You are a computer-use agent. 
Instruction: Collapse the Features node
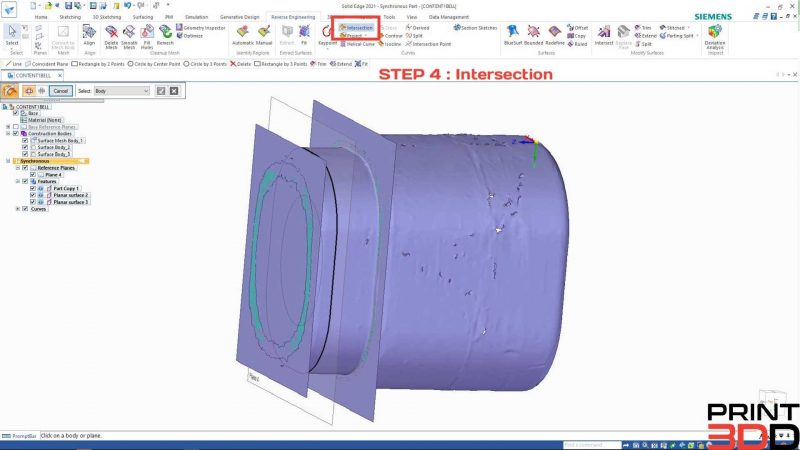pyautogui.click(x=18, y=181)
